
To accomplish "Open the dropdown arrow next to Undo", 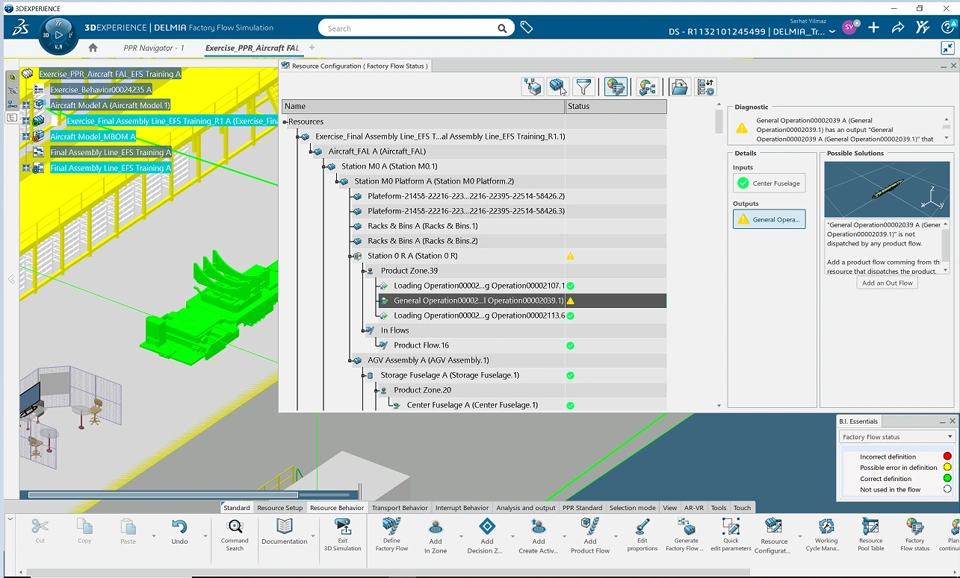I will [x=204, y=536].
